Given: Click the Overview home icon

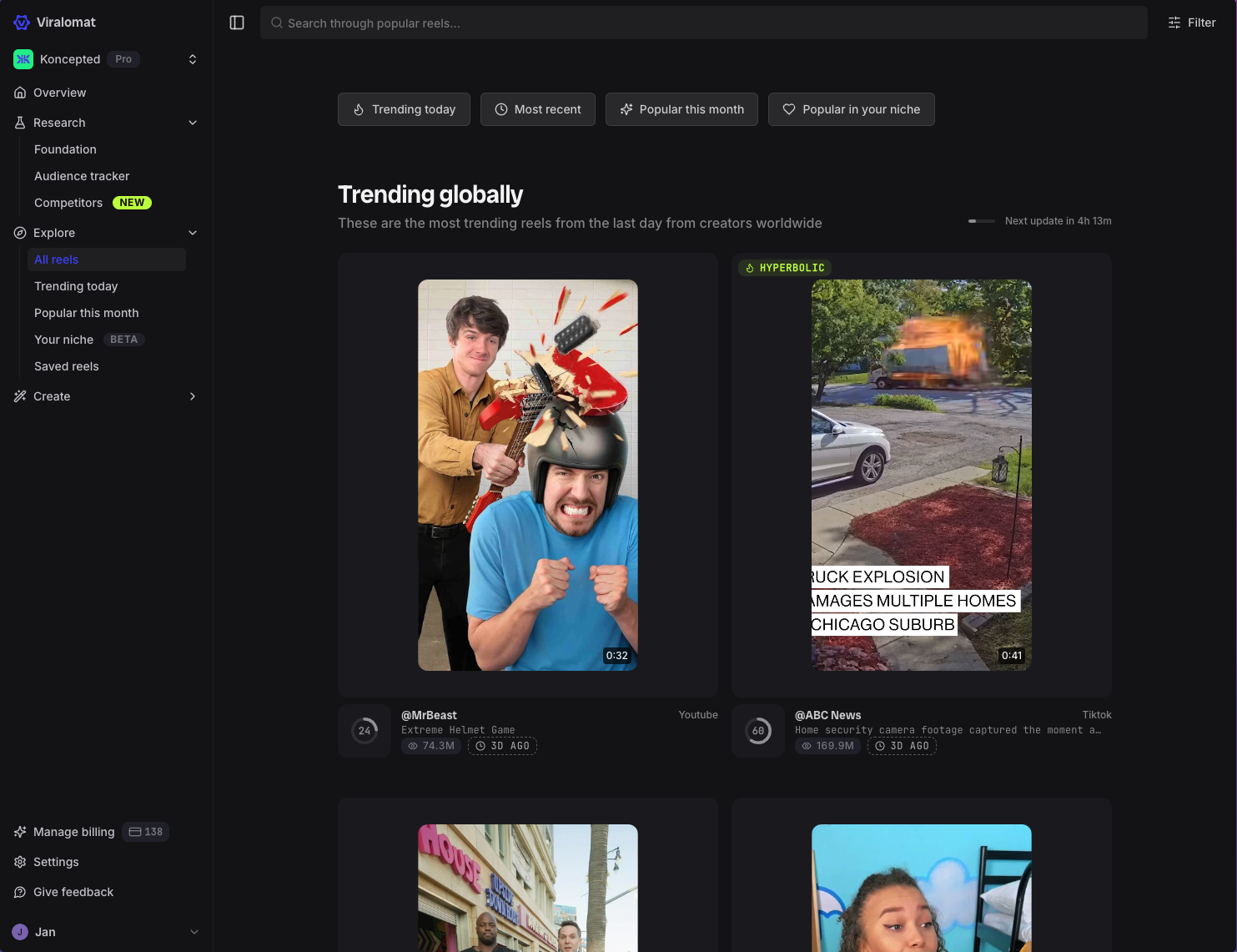Looking at the screenshot, I should point(20,93).
